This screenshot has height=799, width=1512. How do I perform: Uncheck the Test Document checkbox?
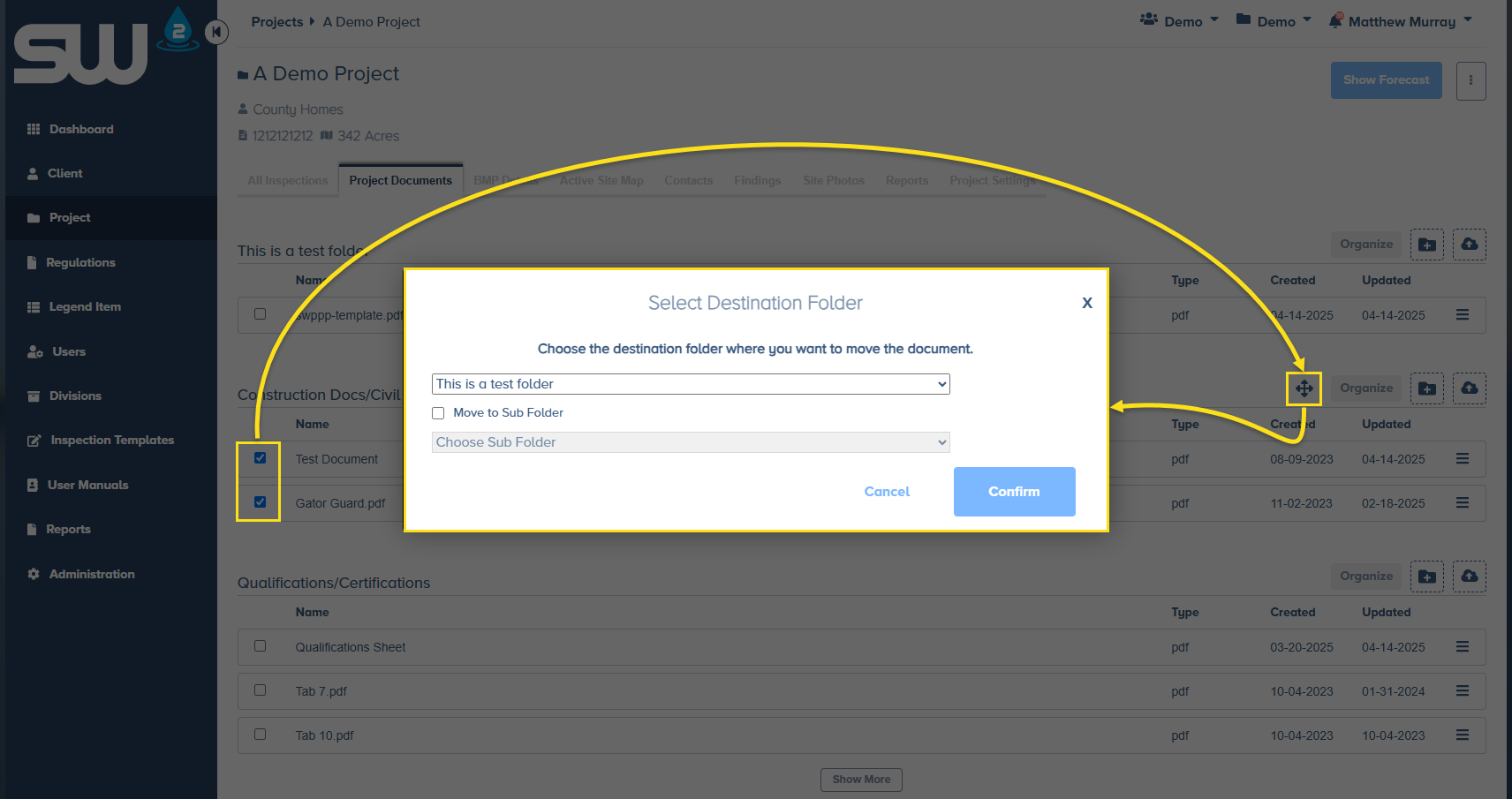(260, 458)
